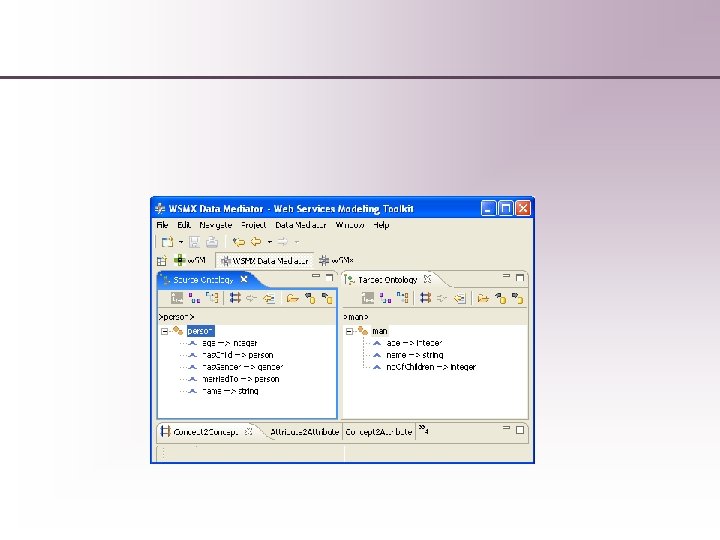This screenshot has height=540, width=720.
Task: Open the Forward history dropdown arrow
Action: (x=297, y=242)
